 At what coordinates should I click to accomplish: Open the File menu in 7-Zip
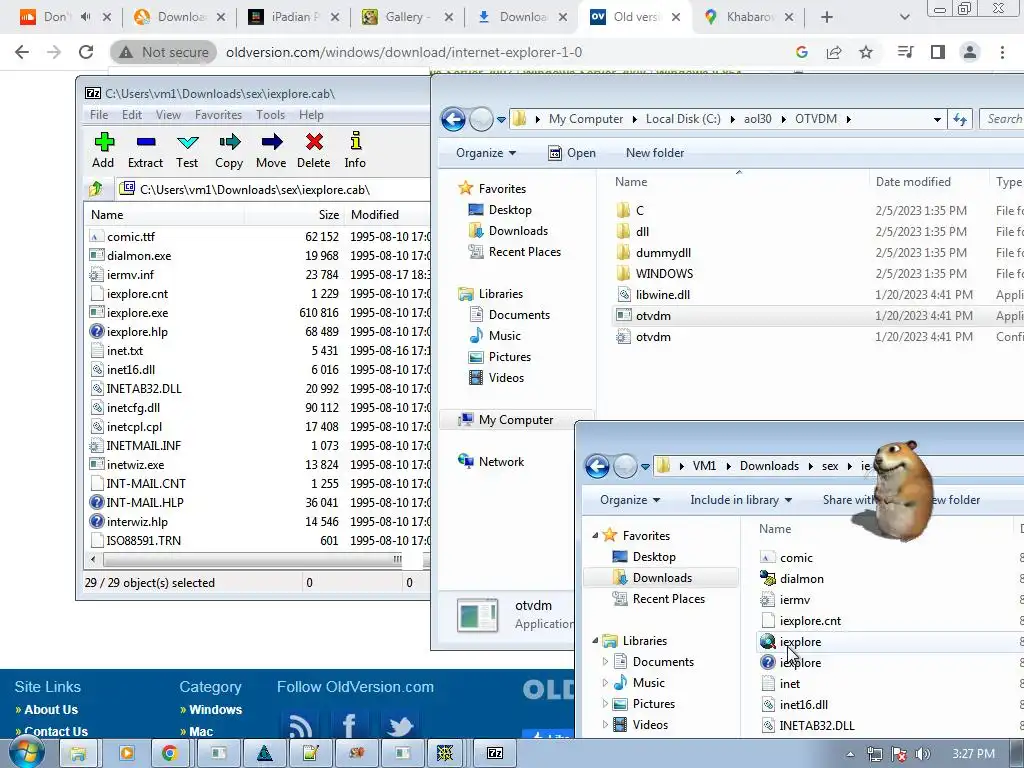(x=99, y=115)
